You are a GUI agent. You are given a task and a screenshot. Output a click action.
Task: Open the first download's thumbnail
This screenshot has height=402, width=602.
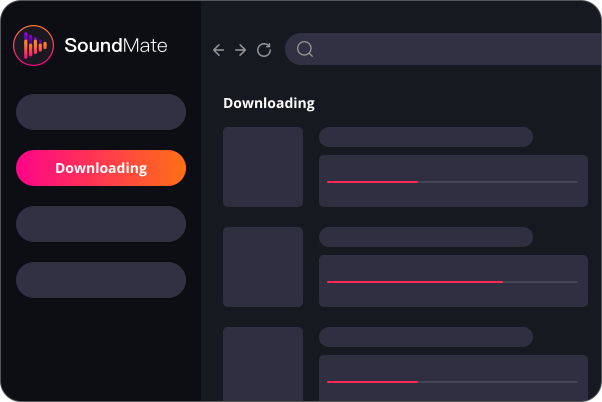point(263,167)
